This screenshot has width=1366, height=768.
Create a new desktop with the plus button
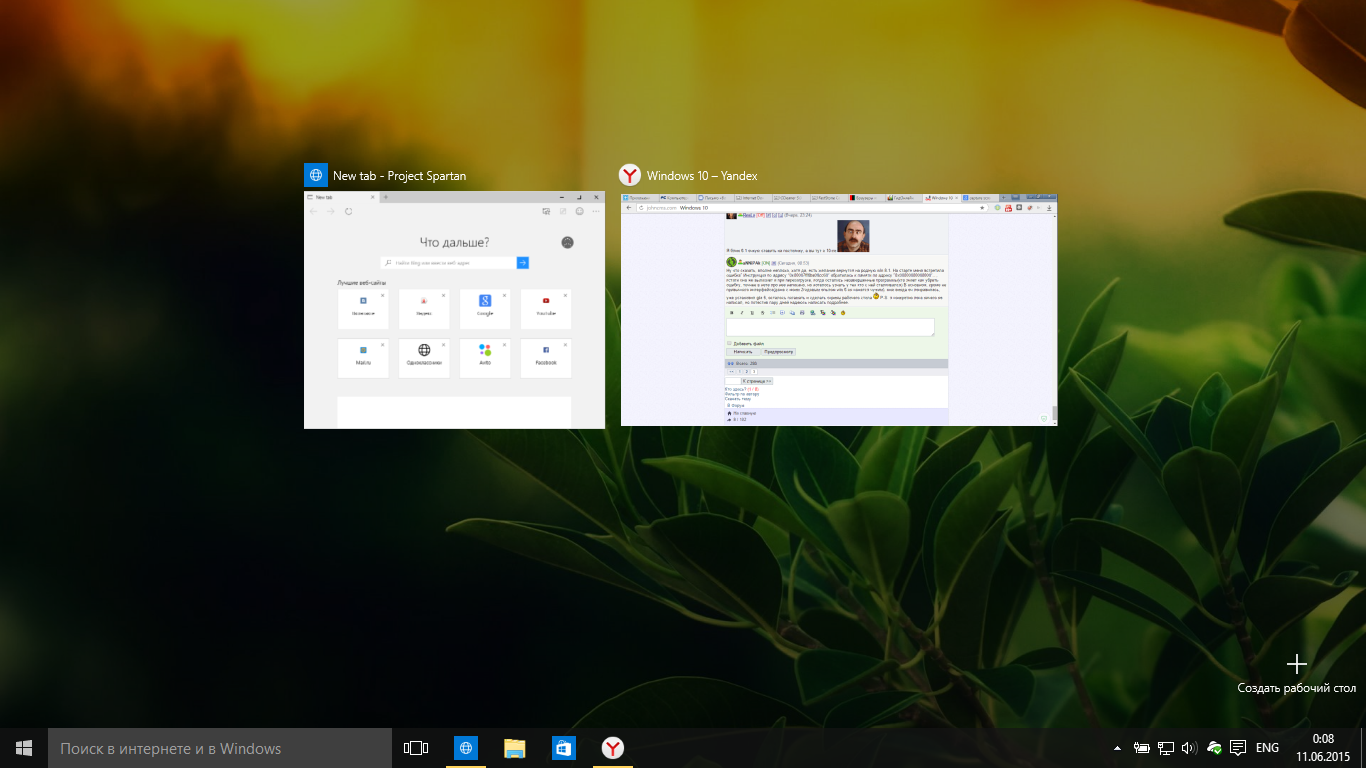pos(1296,665)
